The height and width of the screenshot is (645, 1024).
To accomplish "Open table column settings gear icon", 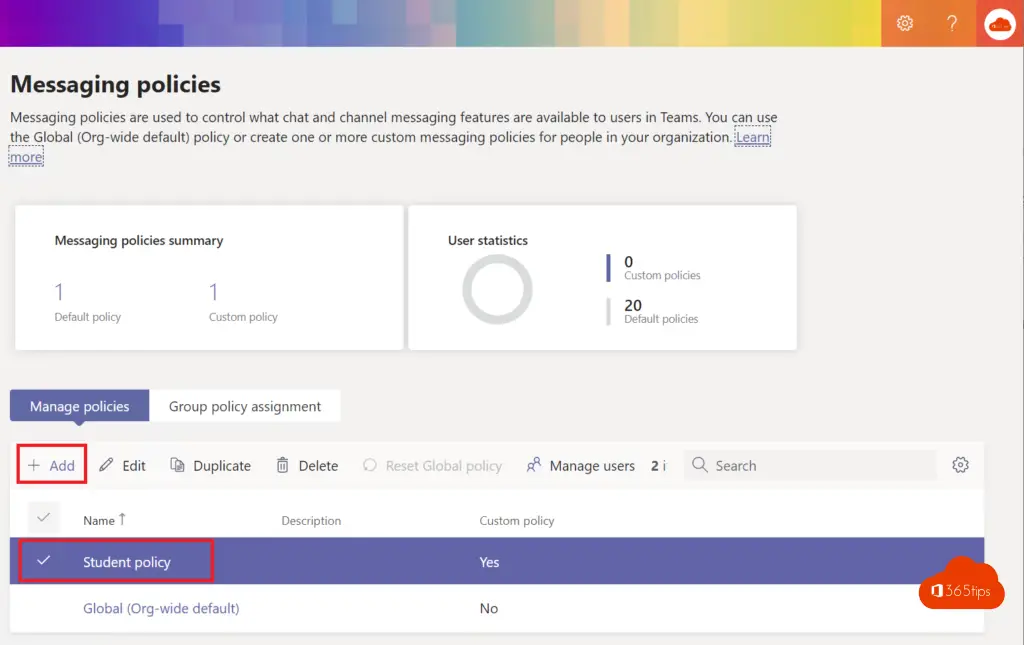I will [960, 465].
